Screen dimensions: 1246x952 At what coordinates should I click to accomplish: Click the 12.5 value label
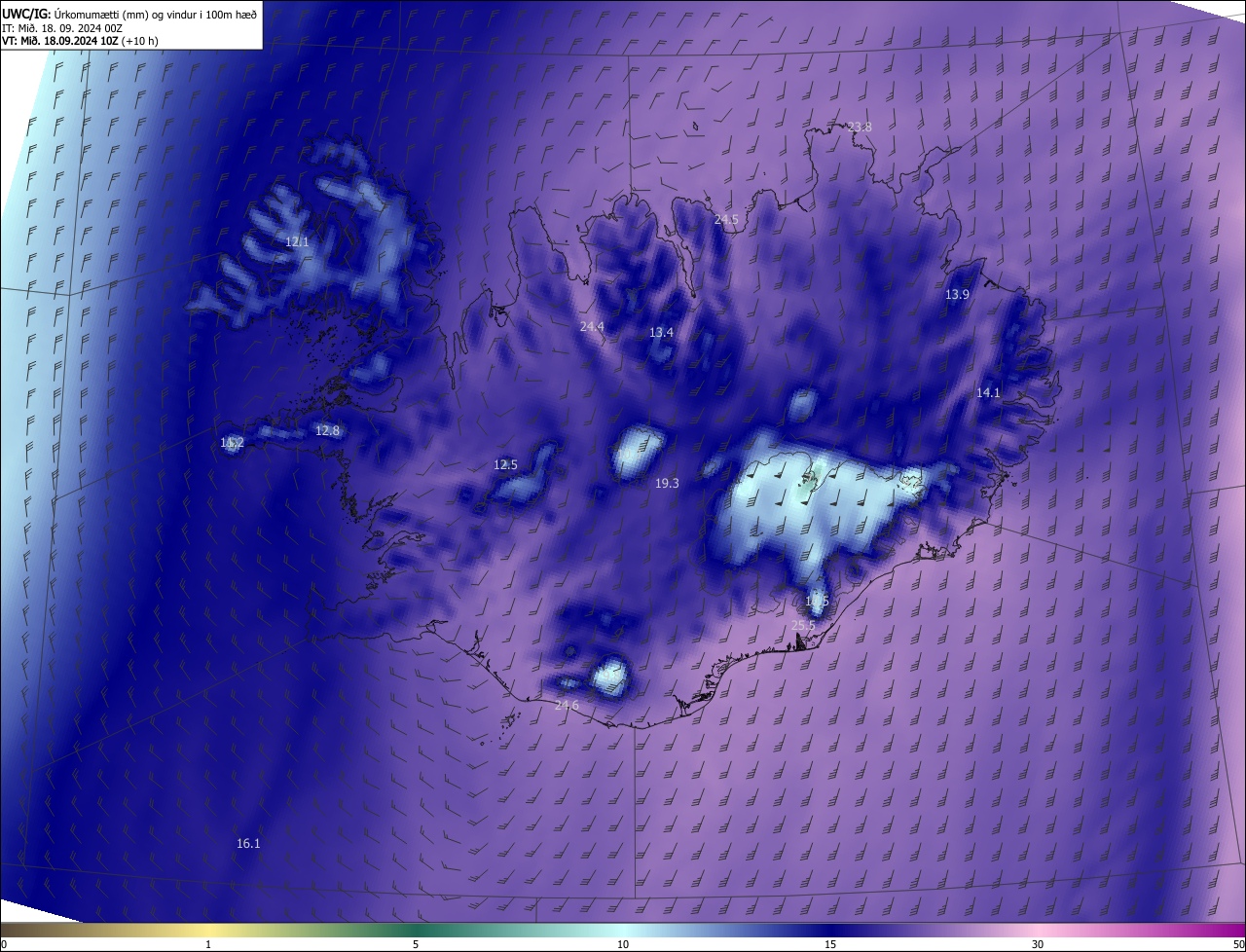505,464
